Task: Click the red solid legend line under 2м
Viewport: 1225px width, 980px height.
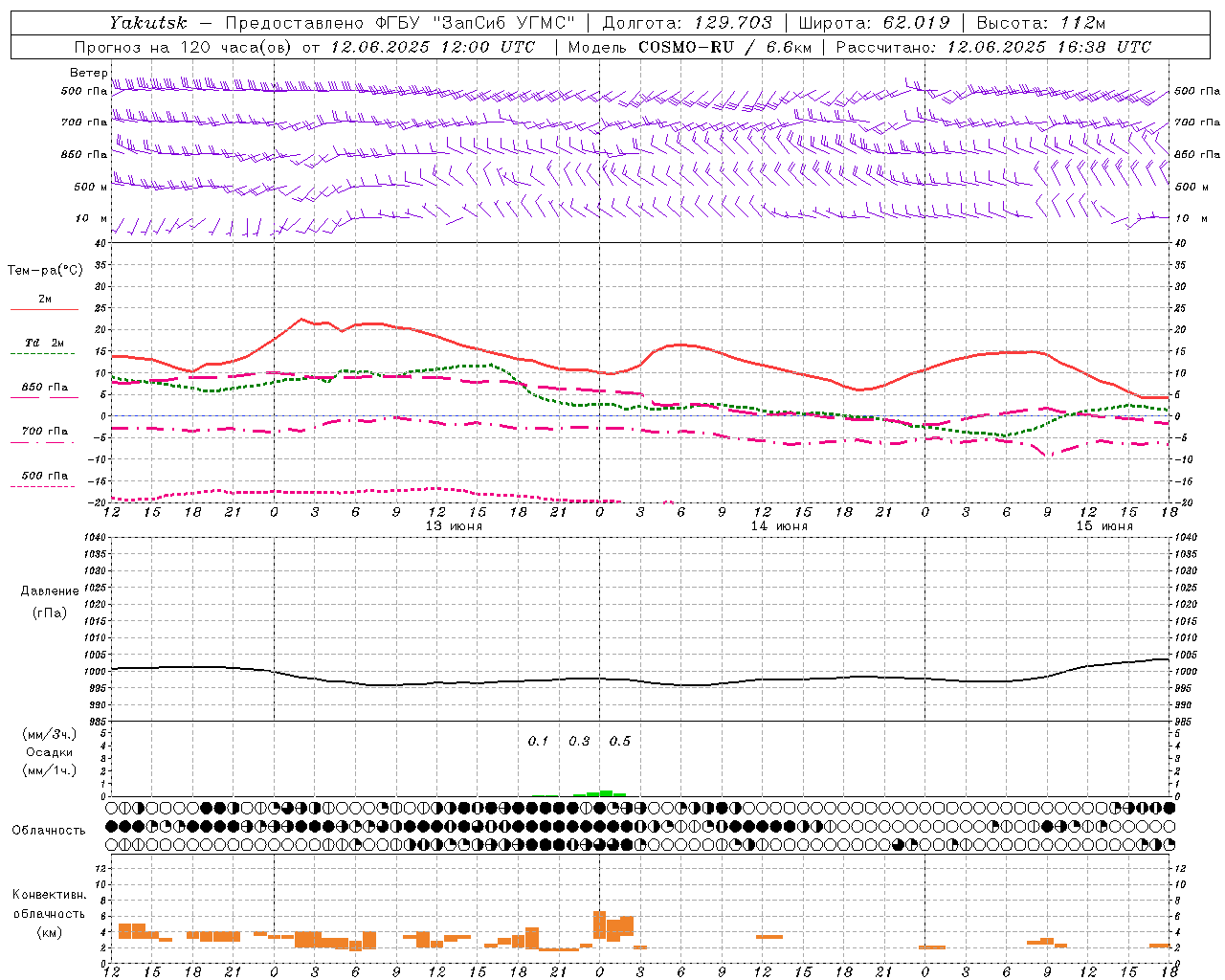Action: 44,309
